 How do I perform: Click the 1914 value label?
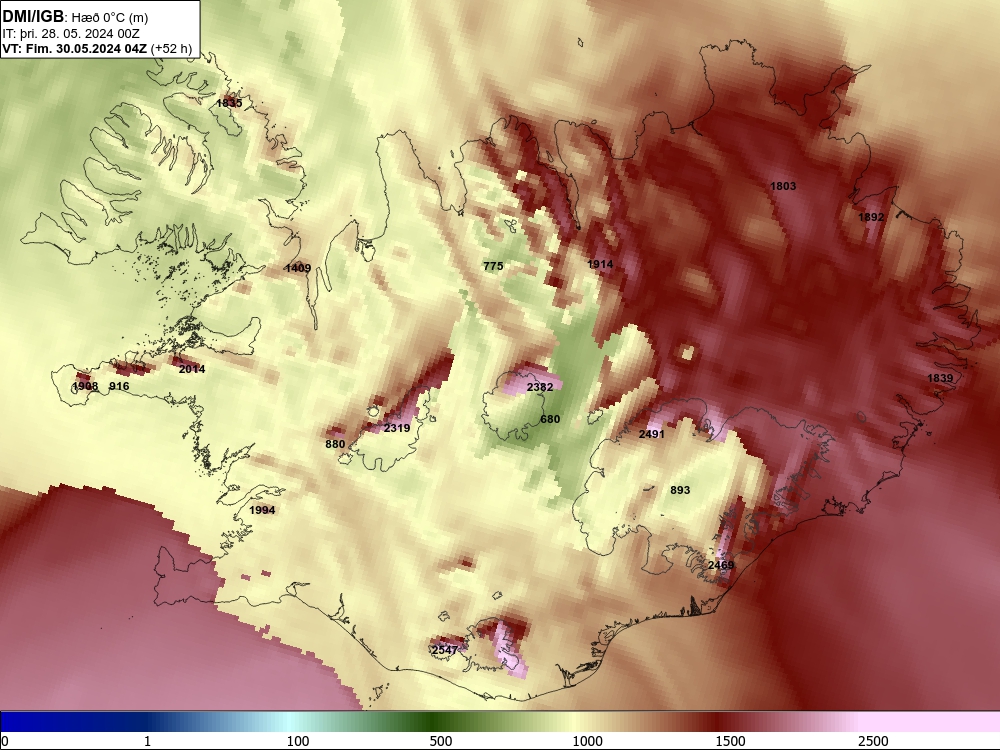600,264
